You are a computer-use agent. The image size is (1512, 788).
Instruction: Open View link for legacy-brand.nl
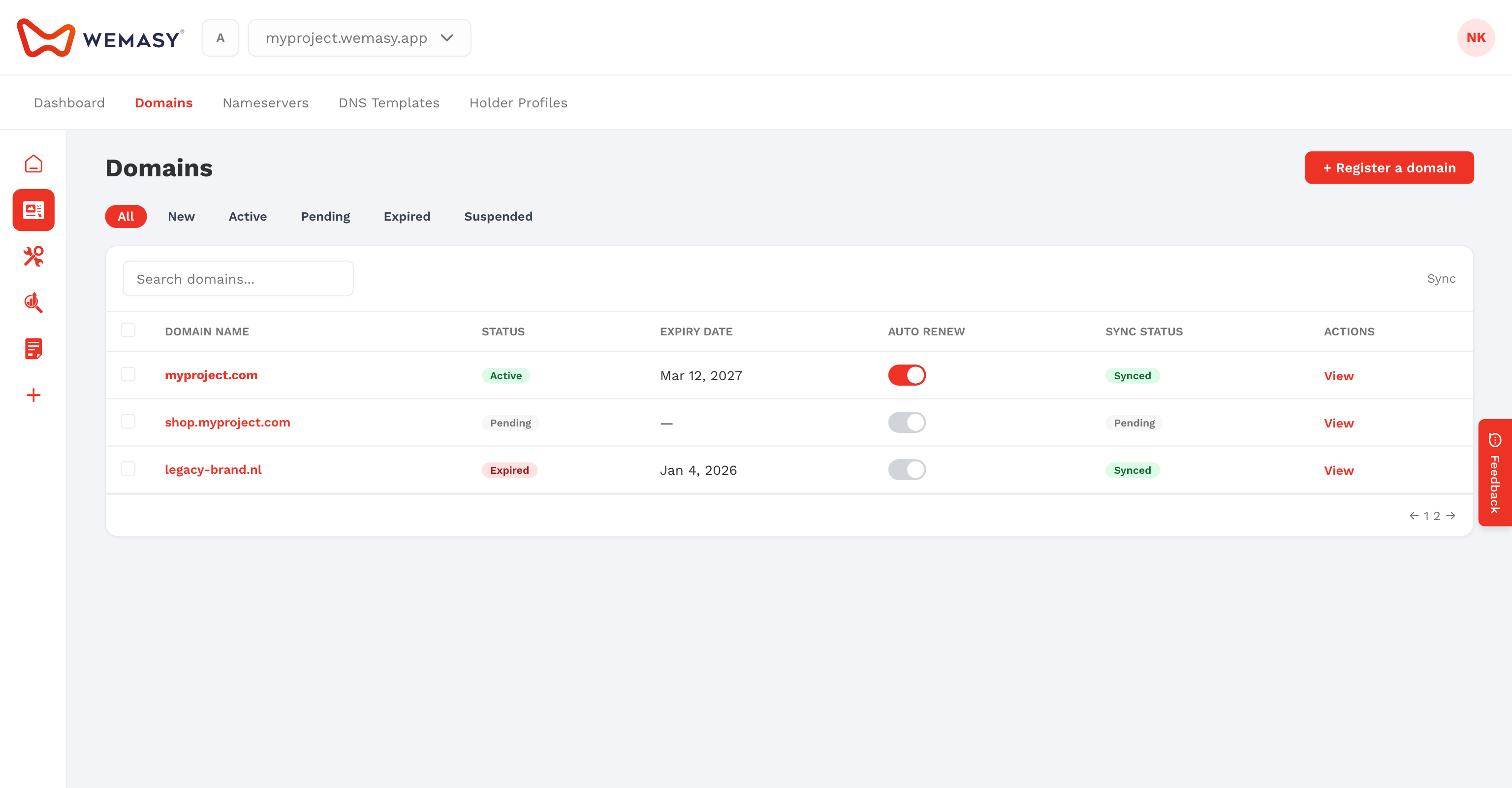pyautogui.click(x=1338, y=470)
